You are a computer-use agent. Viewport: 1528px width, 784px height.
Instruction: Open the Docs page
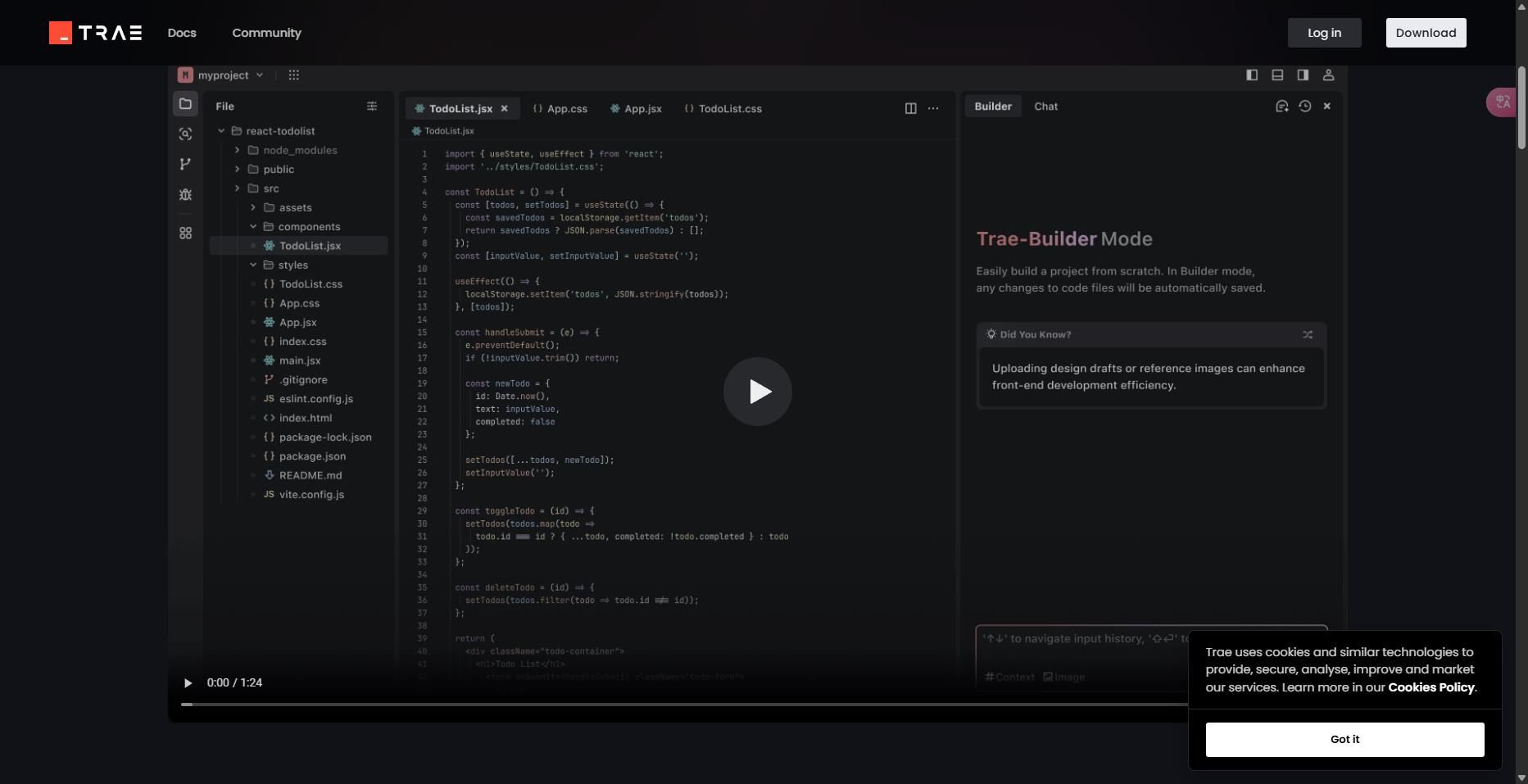(182, 33)
